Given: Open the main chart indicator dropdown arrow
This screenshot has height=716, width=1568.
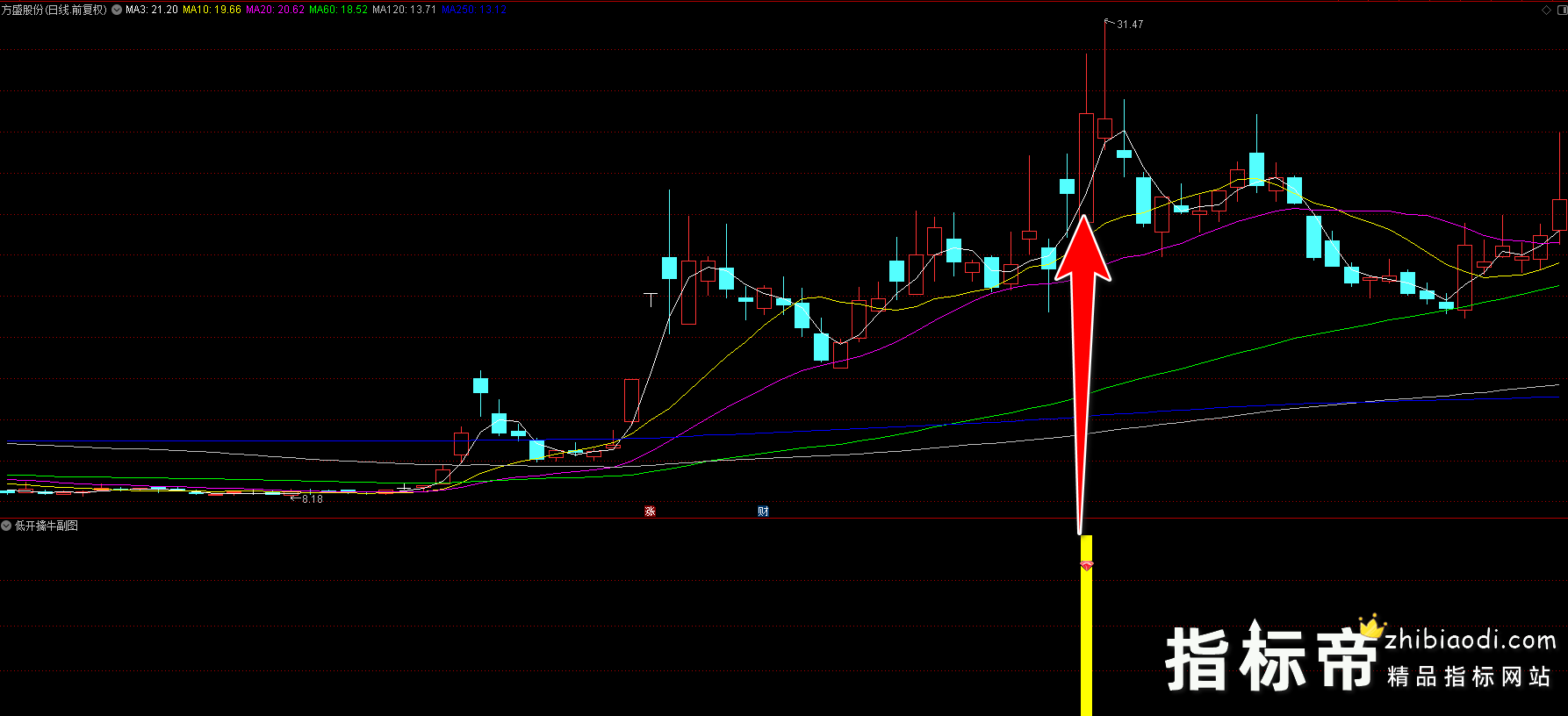Looking at the screenshot, I should click(x=117, y=10).
